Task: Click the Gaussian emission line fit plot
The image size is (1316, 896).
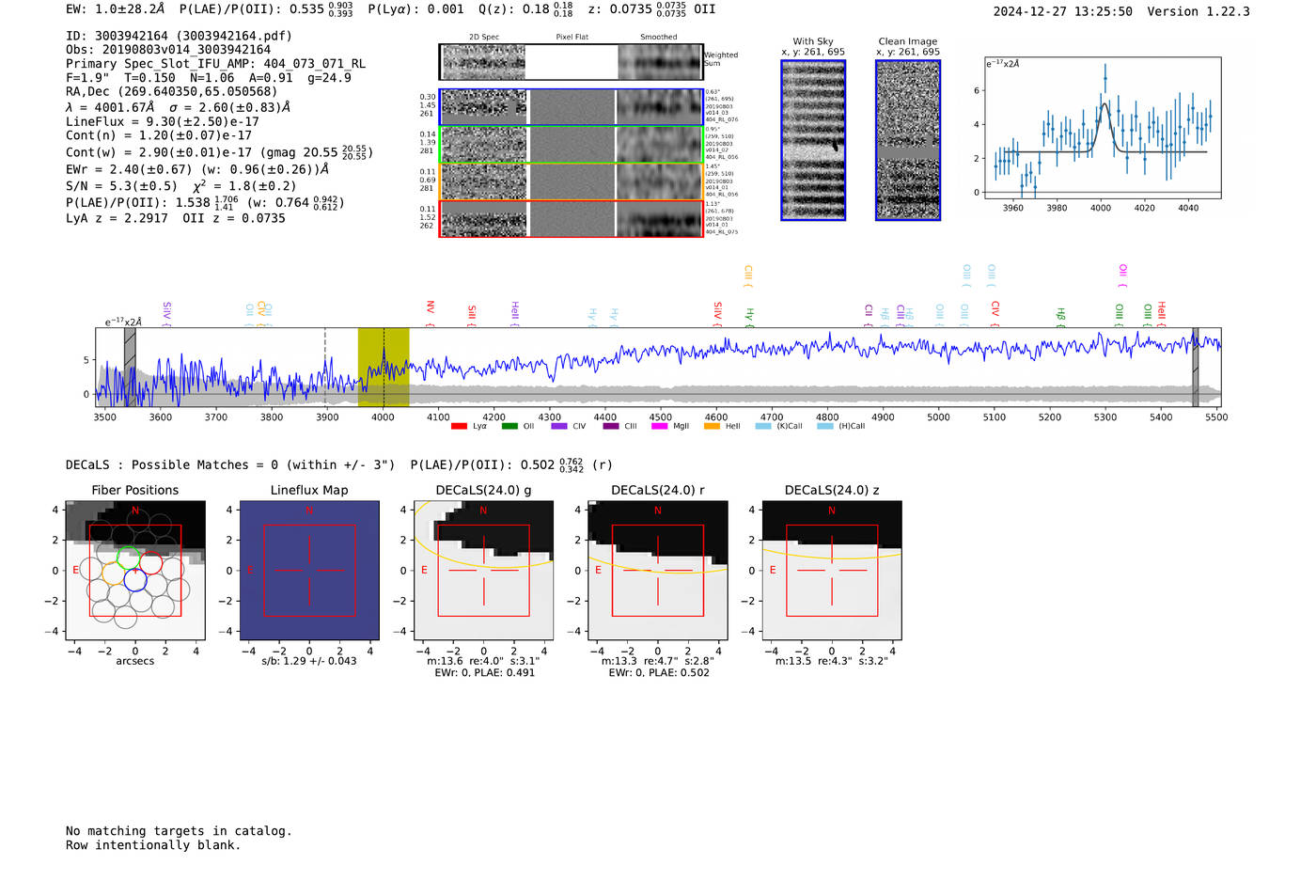Action: (x=1103, y=128)
